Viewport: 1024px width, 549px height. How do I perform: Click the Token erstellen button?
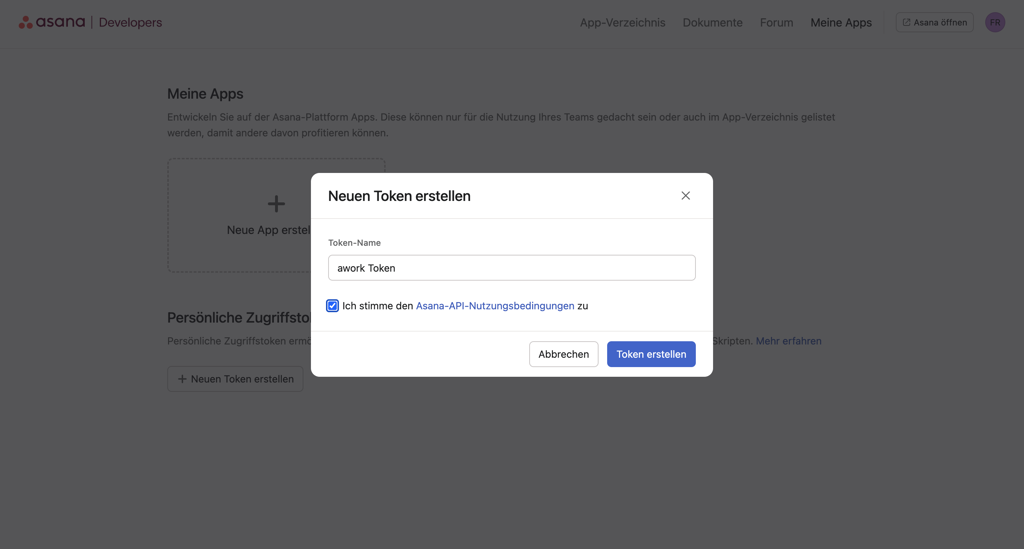651,354
